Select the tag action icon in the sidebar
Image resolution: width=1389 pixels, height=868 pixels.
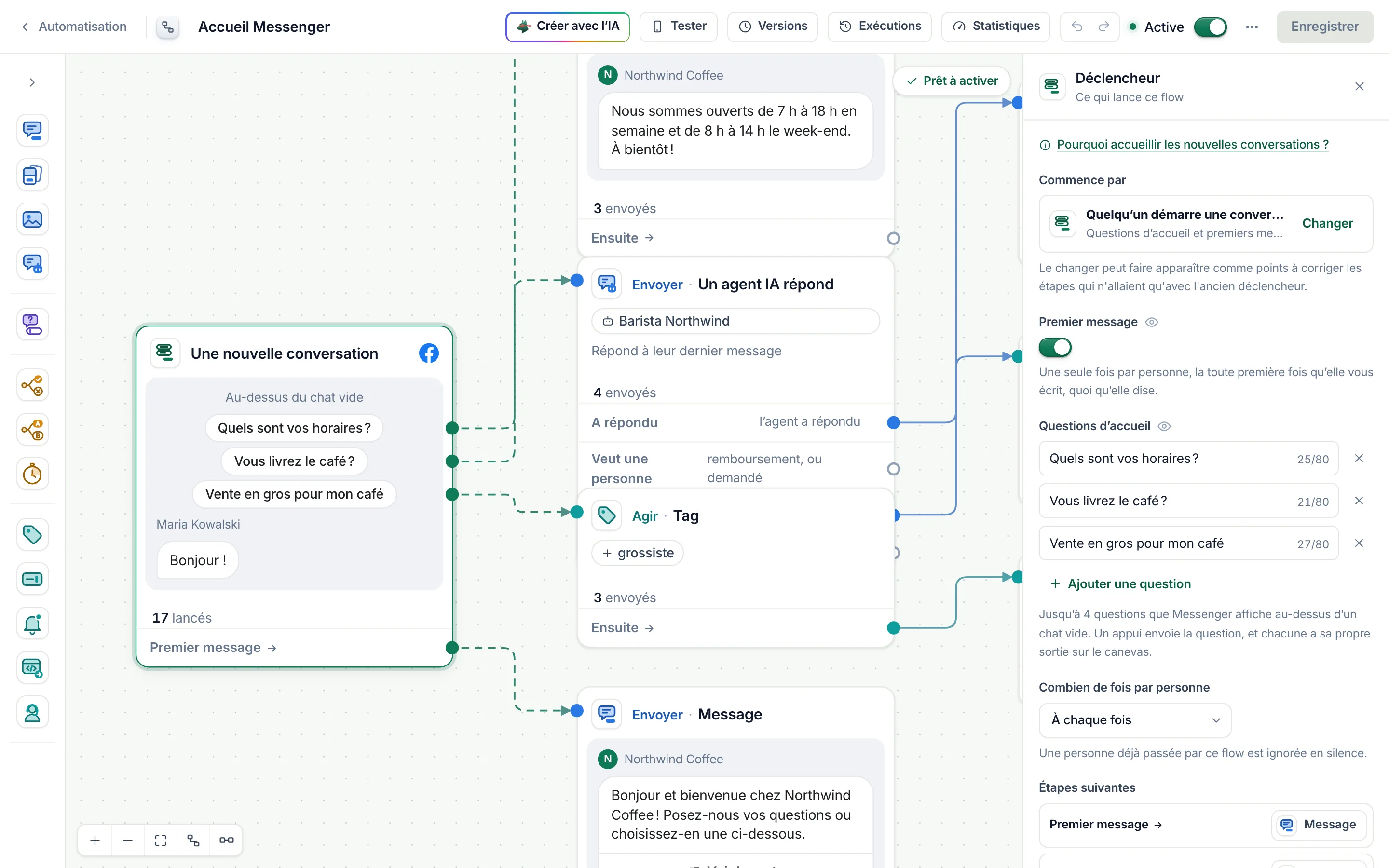pyautogui.click(x=32, y=535)
